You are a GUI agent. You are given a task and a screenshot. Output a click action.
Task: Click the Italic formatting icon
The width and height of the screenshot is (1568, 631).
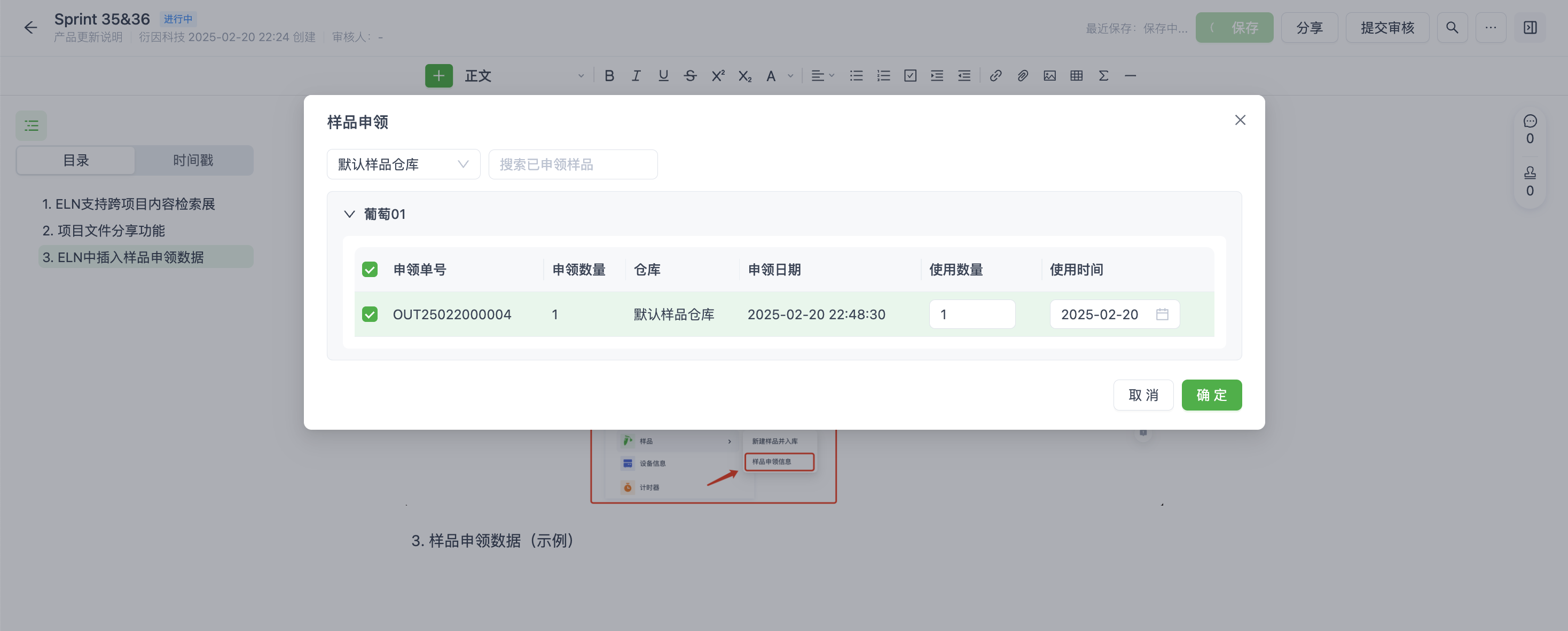(636, 75)
